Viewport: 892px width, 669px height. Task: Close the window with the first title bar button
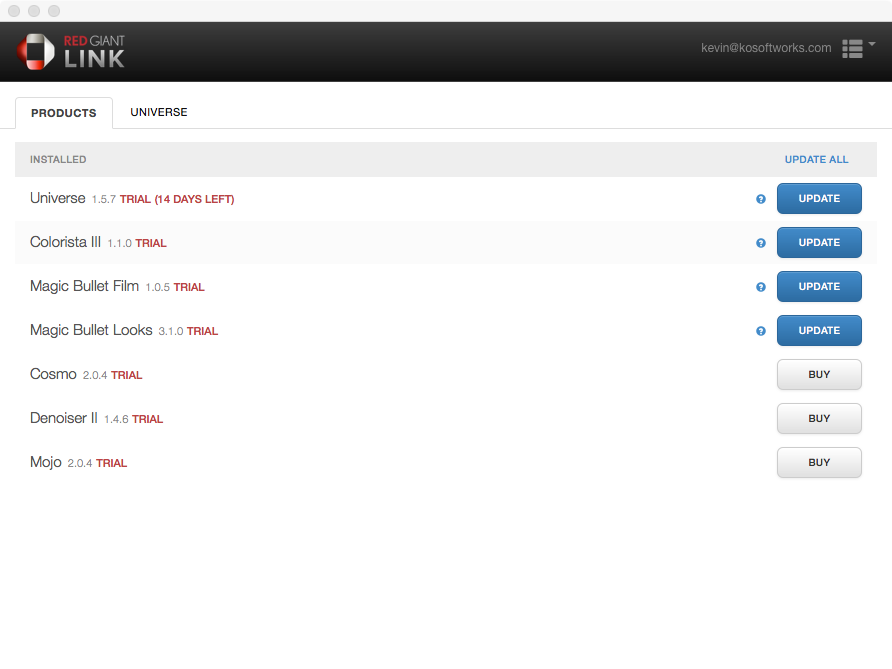(14, 11)
